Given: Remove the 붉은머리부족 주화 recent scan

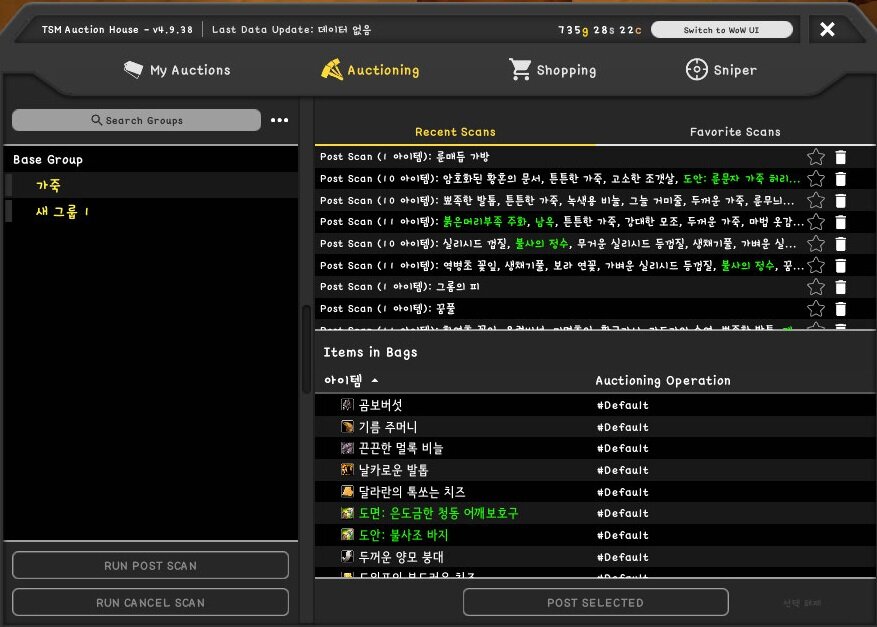Looking at the screenshot, I should (840, 222).
